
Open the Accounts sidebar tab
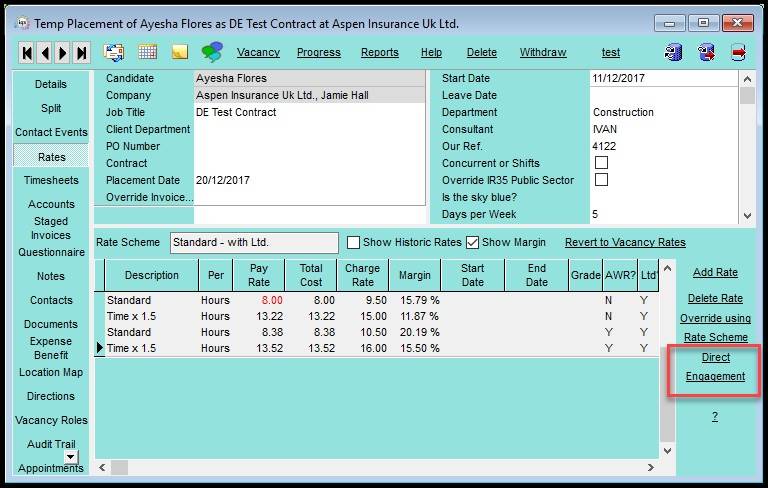[x=51, y=204]
